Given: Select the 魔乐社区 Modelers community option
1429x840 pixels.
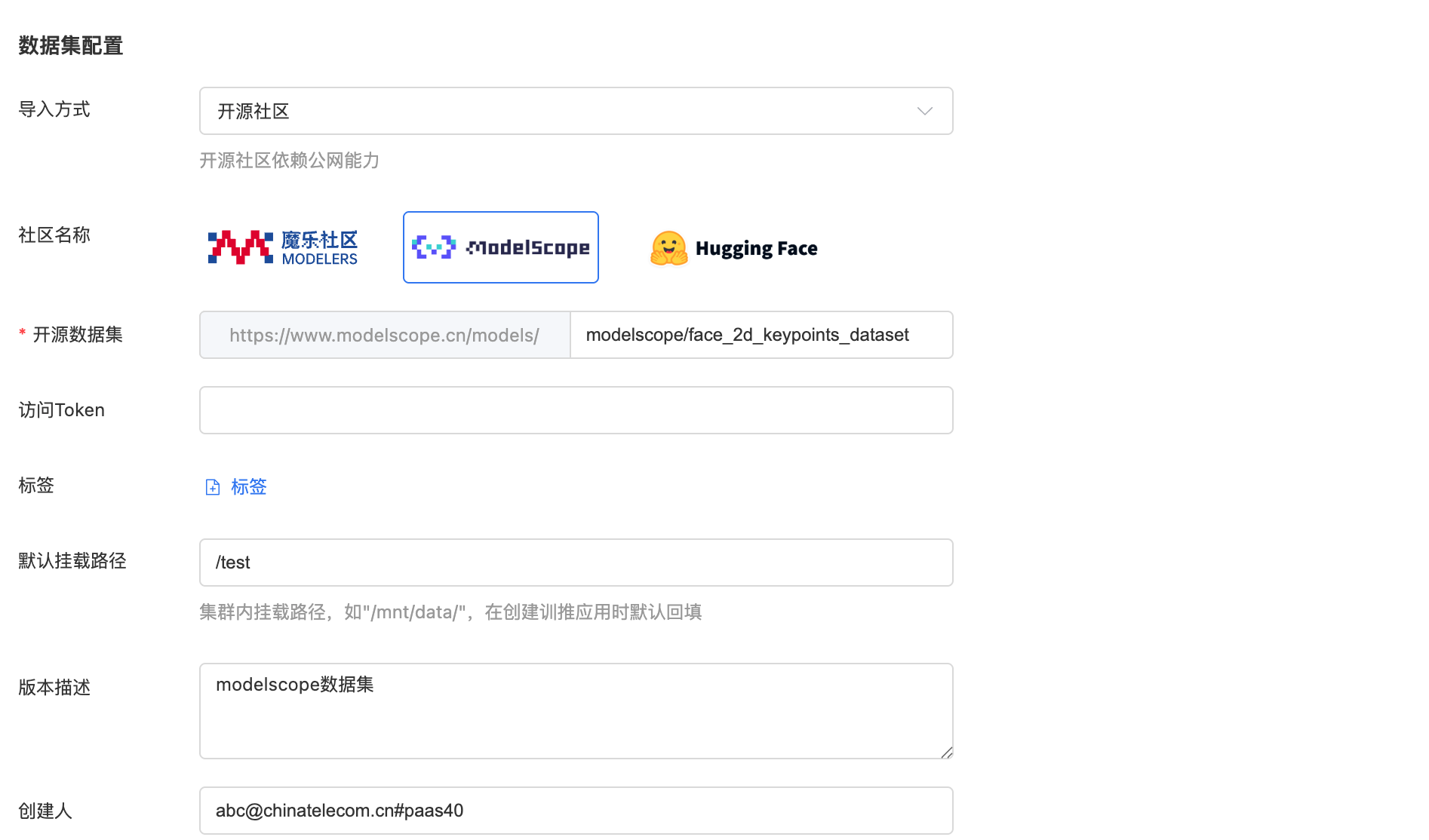Looking at the screenshot, I should (x=283, y=247).
